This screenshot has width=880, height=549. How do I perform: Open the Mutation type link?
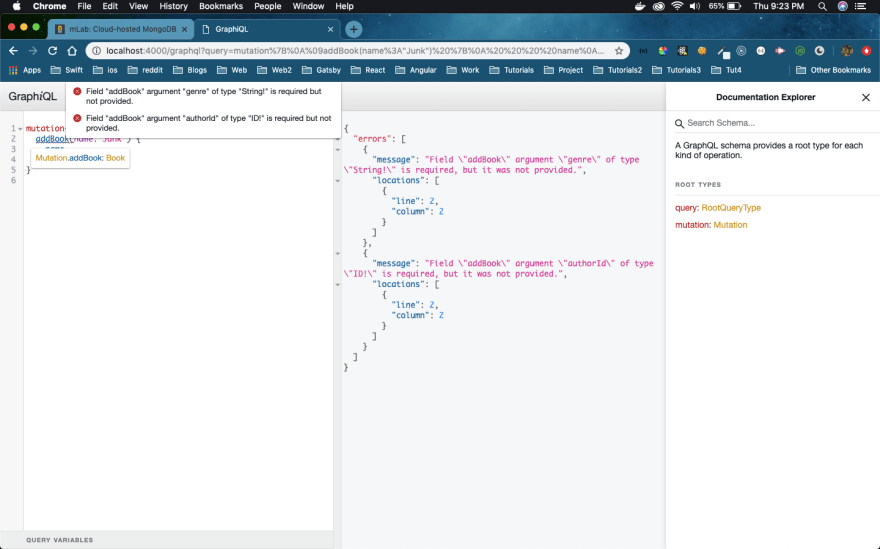(x=730, y=225)
